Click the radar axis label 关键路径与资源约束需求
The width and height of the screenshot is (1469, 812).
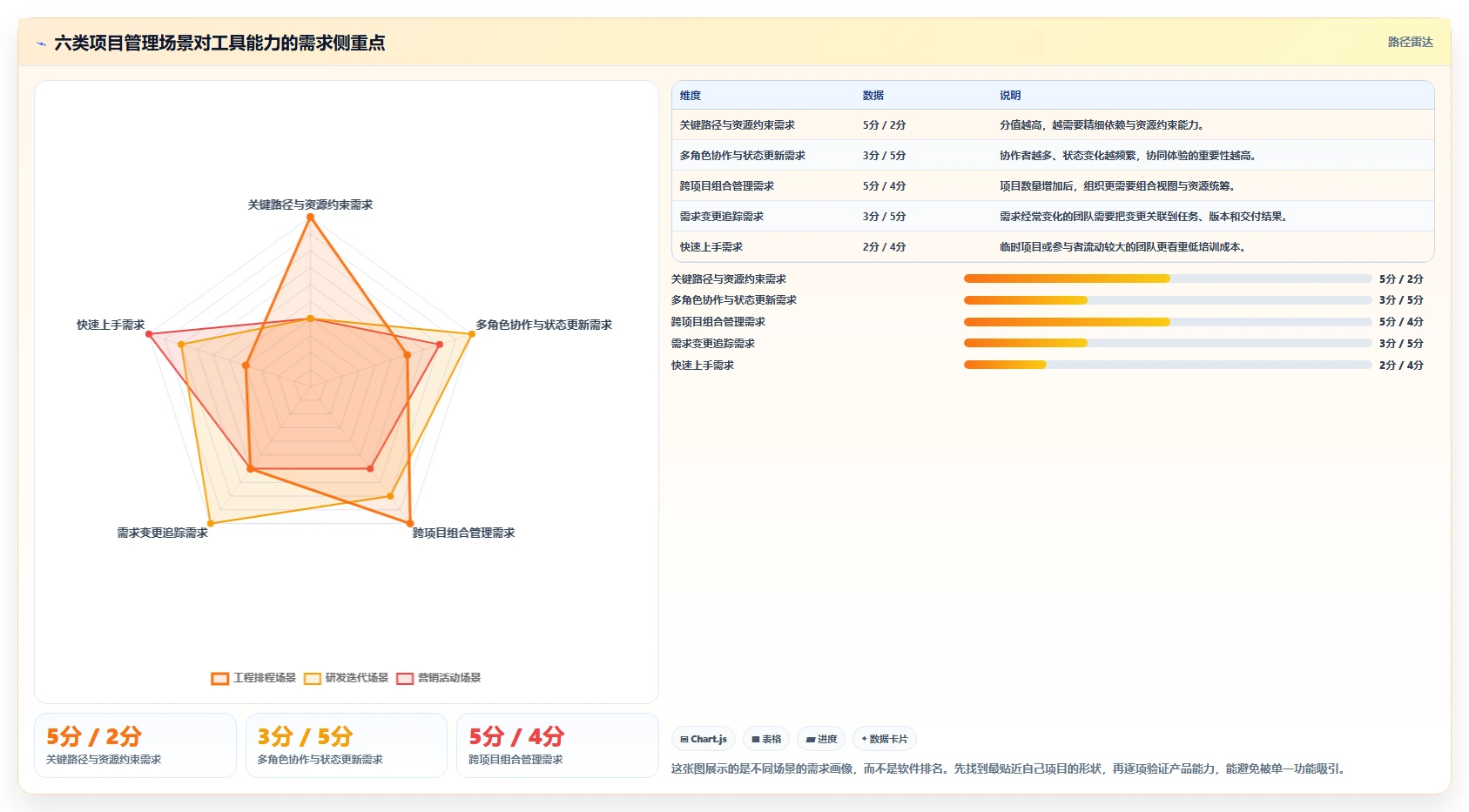click(310, 205)
